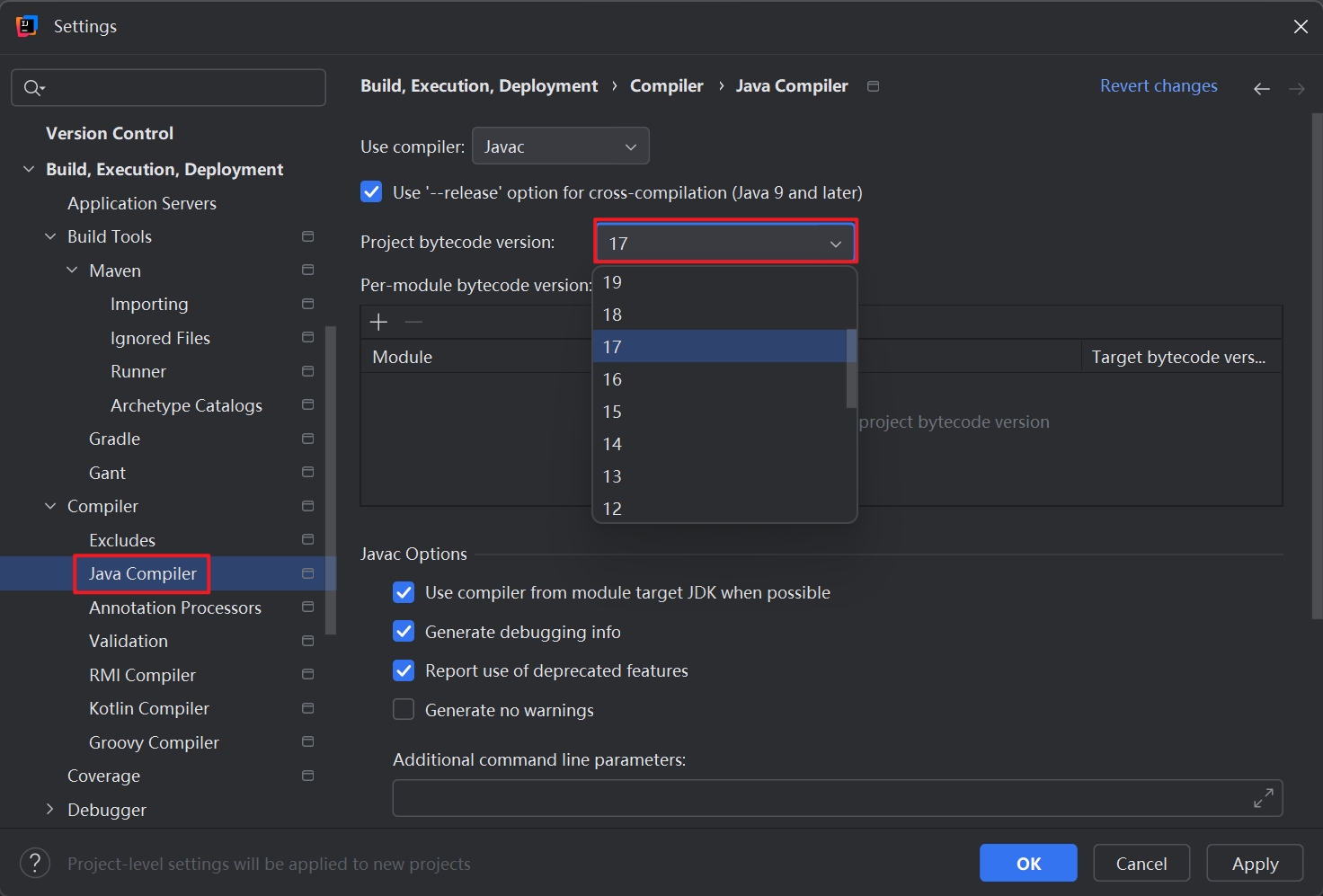The height and width of the screenshot is (896, 1323).
Task: Toggle the '--release' cross-compilation checkbox
Action: coord(371,192)
